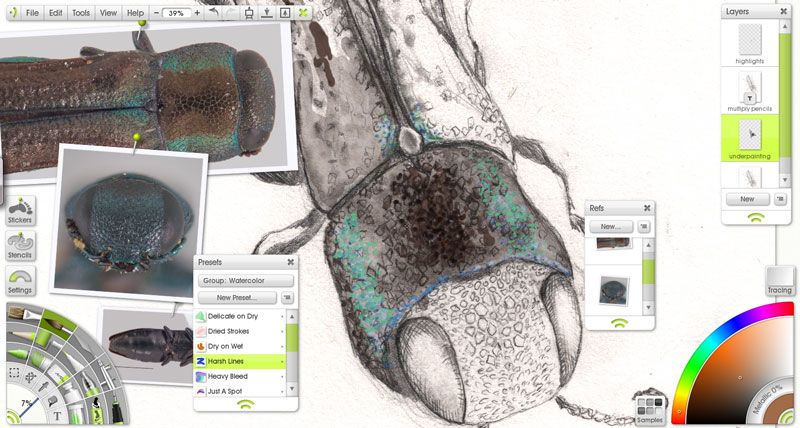Select the Harsh Lines preset
Screen dimensions: 800x428
(239, 361)
